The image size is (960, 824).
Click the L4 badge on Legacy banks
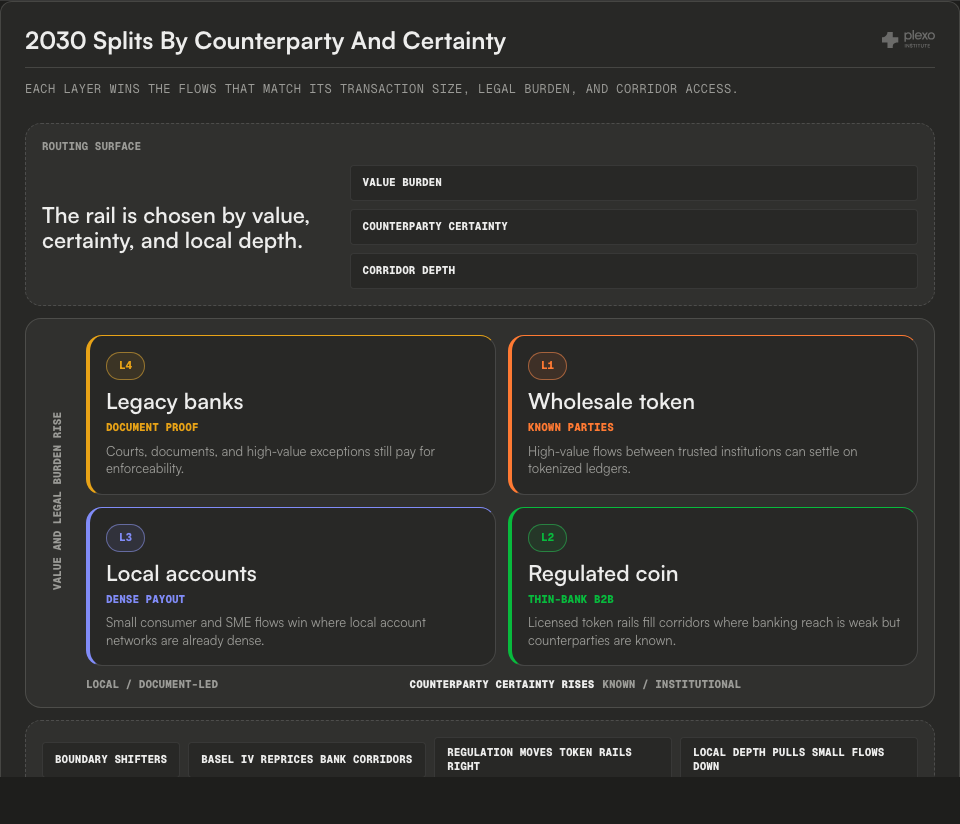point(126,366)
